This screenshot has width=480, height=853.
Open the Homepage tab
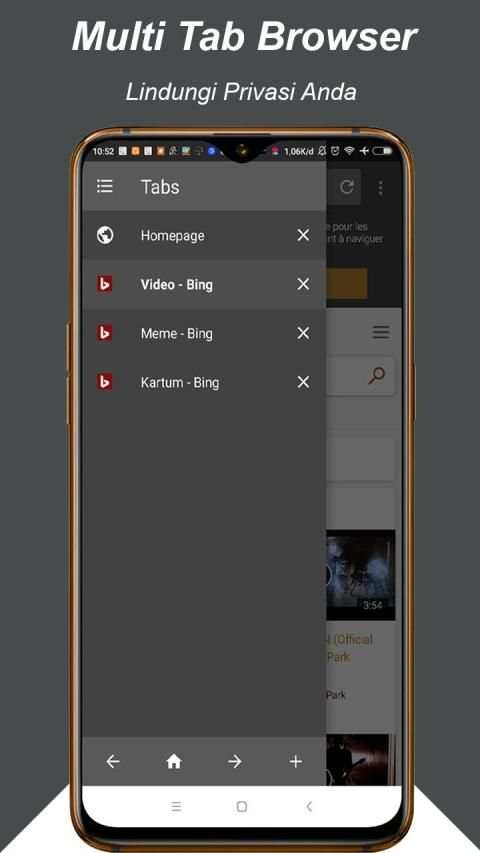[x=204, y=235]
